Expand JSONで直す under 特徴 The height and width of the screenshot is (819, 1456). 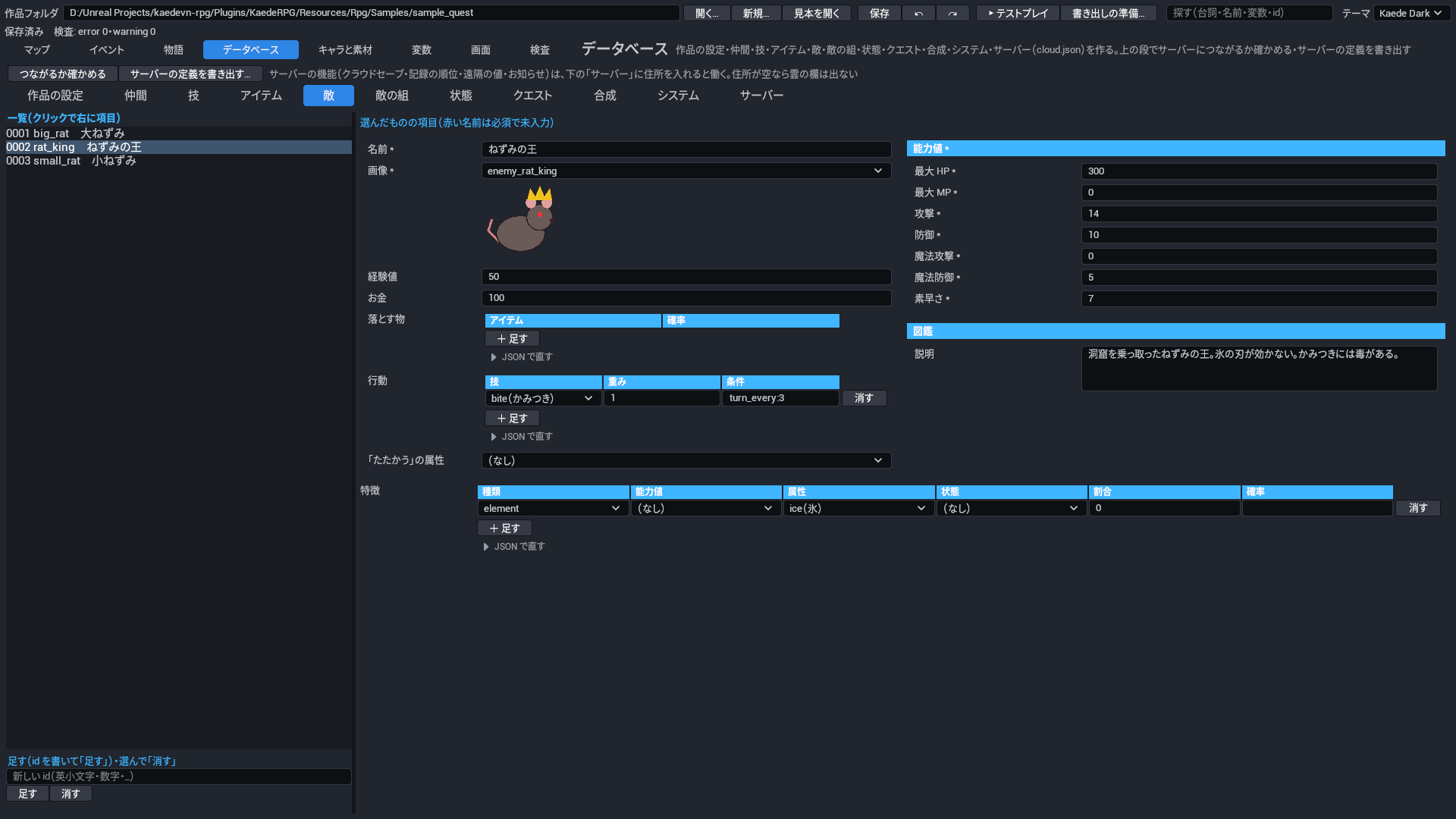tap(514, 547)
